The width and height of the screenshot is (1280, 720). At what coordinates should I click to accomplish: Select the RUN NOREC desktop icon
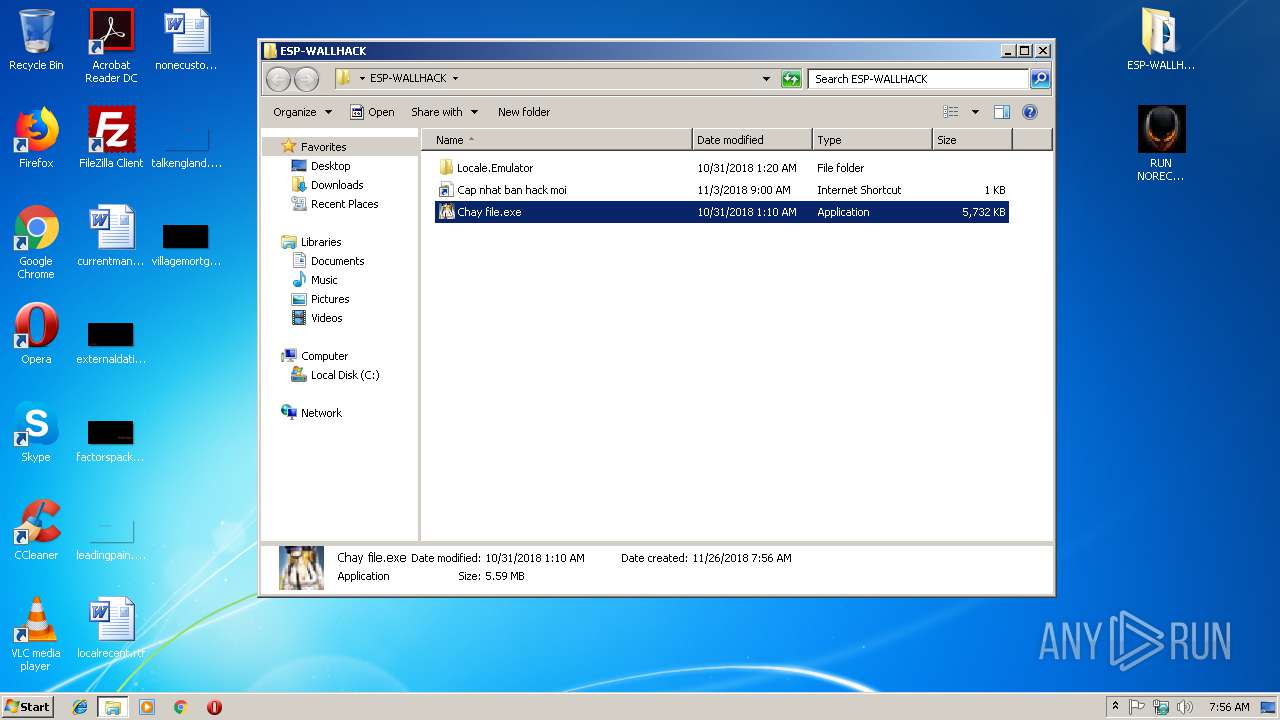pos(1161,144)
